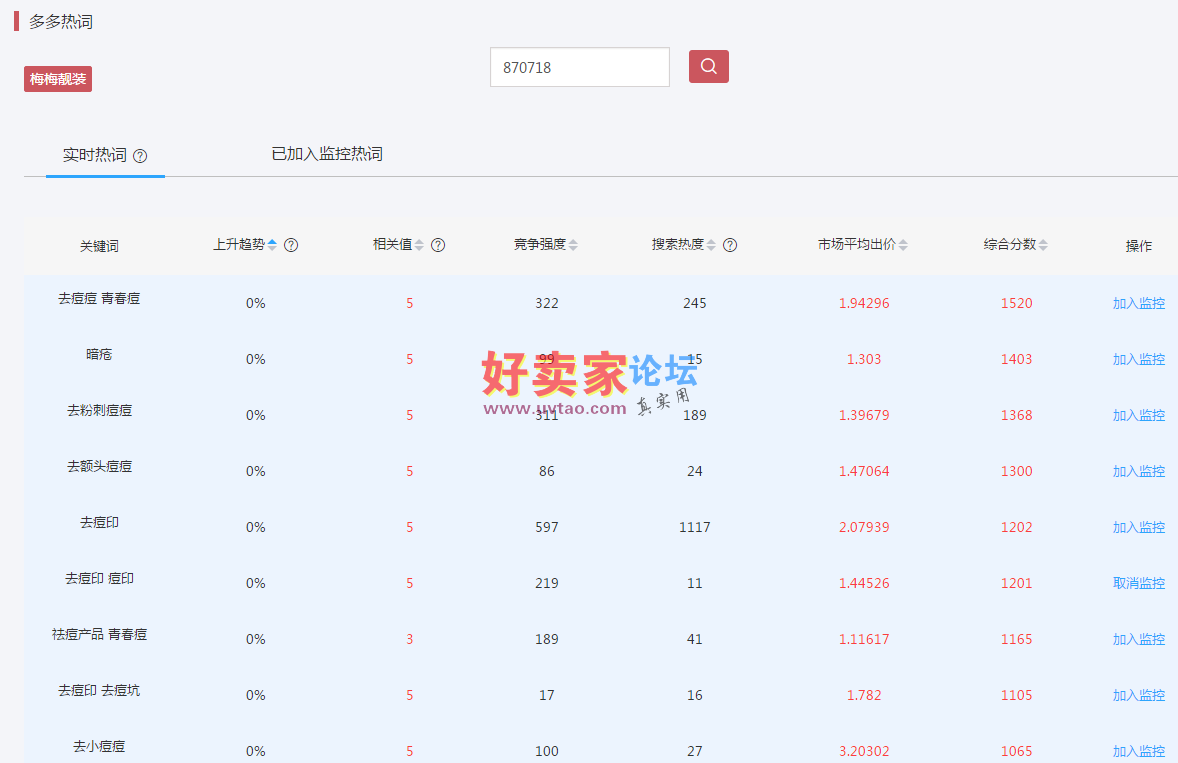Screen dimensions: 1178x763
Task: Switch to 已加入监控热词 tab
Action: 327,154
